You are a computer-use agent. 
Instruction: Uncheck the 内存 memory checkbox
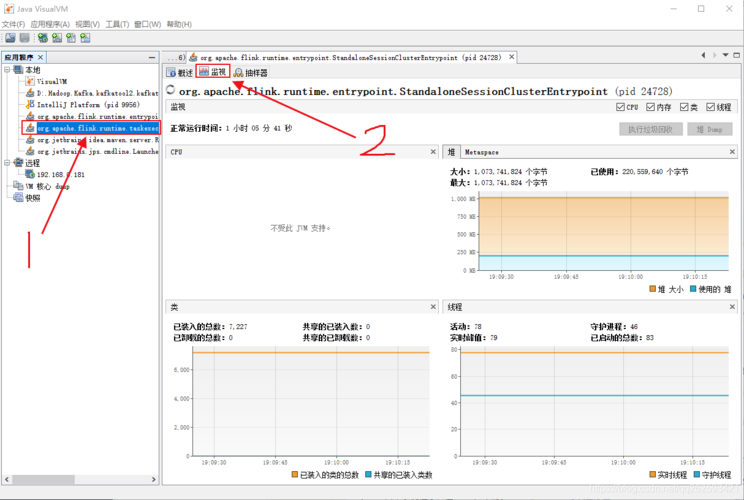[651, 107]
